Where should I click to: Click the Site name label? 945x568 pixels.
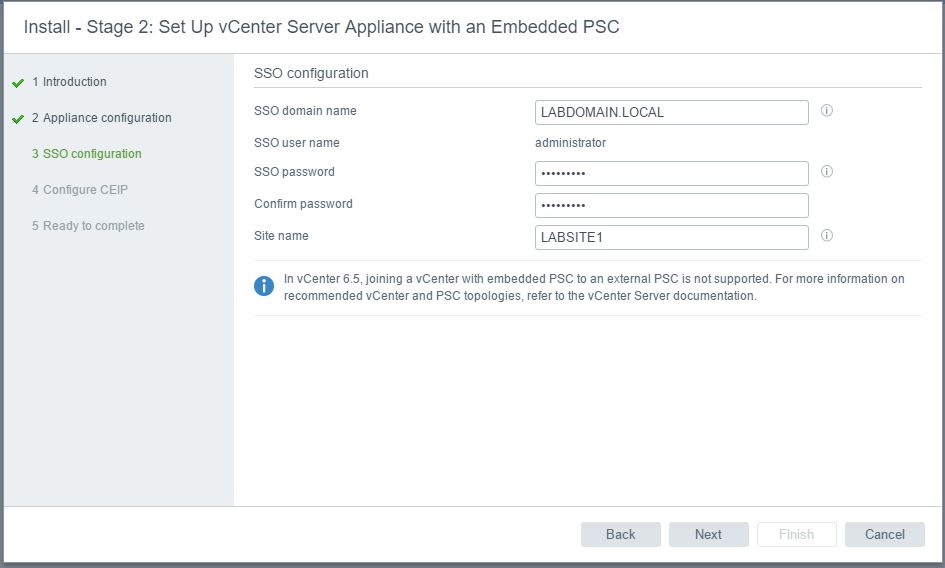pos(281,236)
